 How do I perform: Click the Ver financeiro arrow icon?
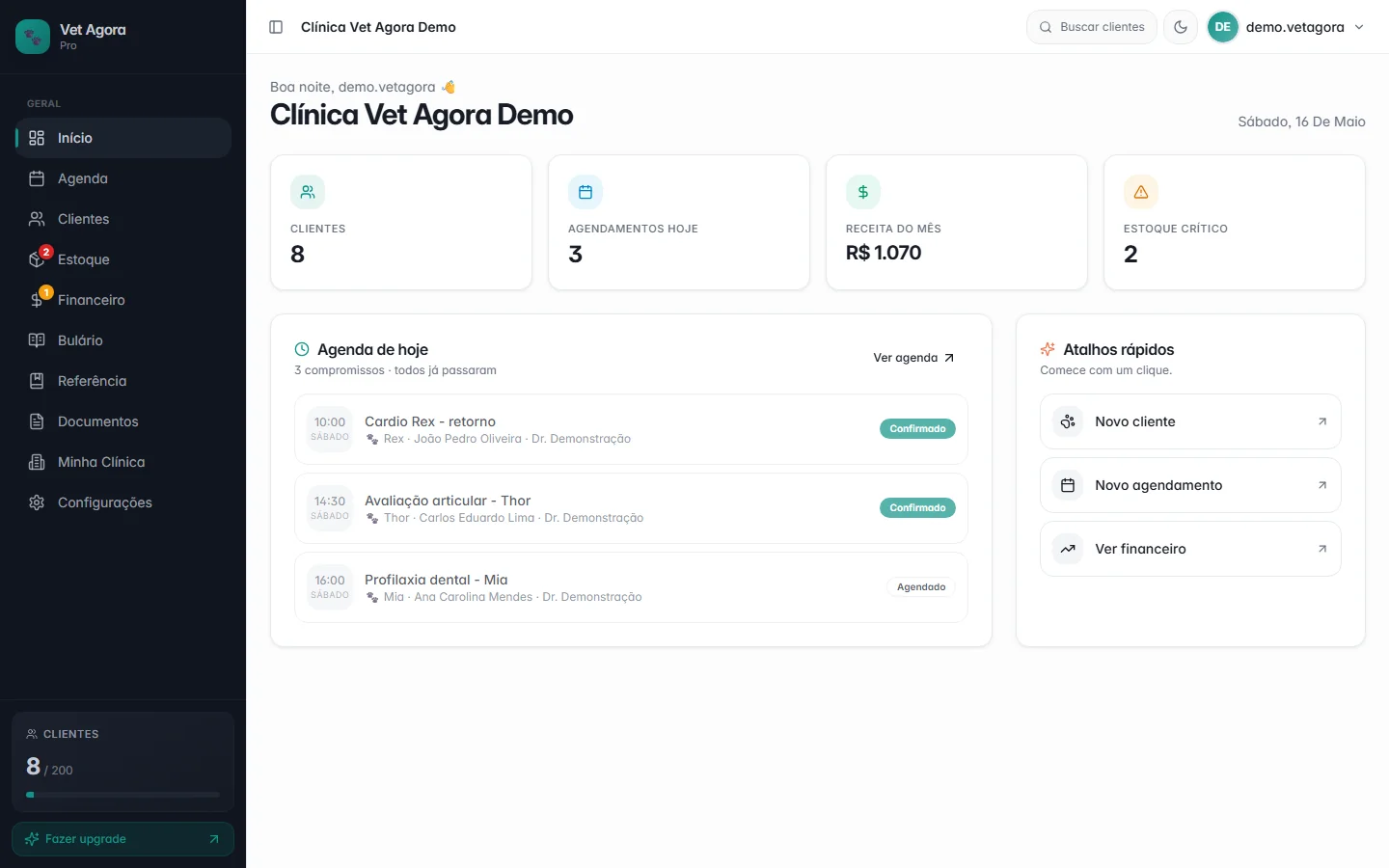click(1322, 549)
